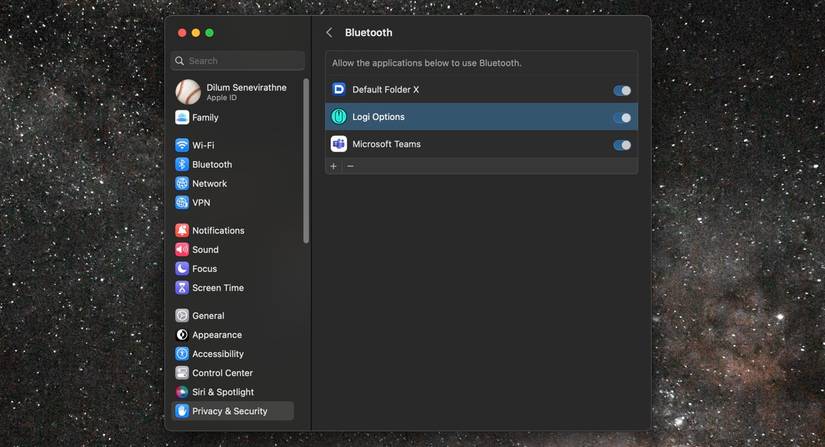This screenshot has width=825, height=447.
Task: Open the Focus moon icon
Action: click(182, 269)
